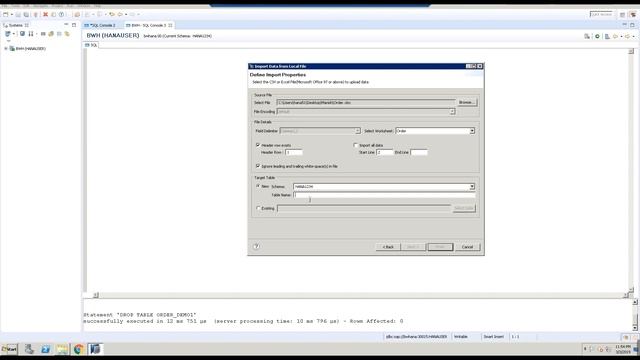640x360 pixels.
Task: Open the Schema dropdown
Action: 472,187
